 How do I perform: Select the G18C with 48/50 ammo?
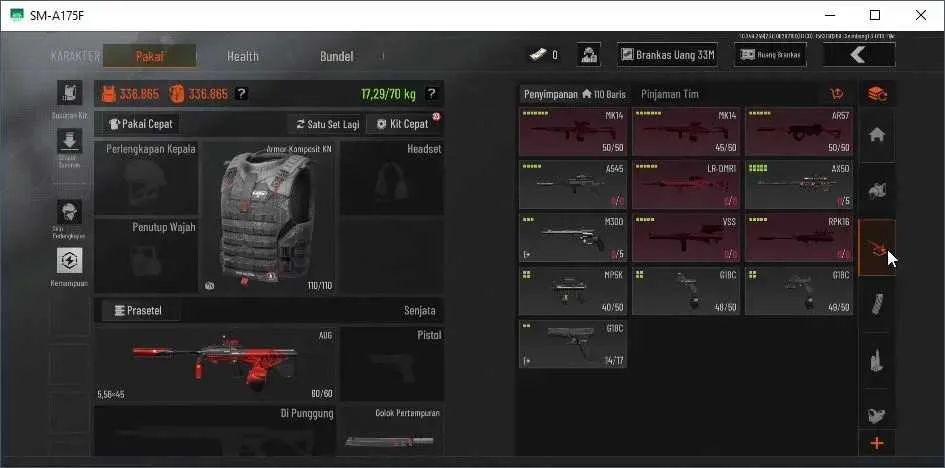[686, 291]
